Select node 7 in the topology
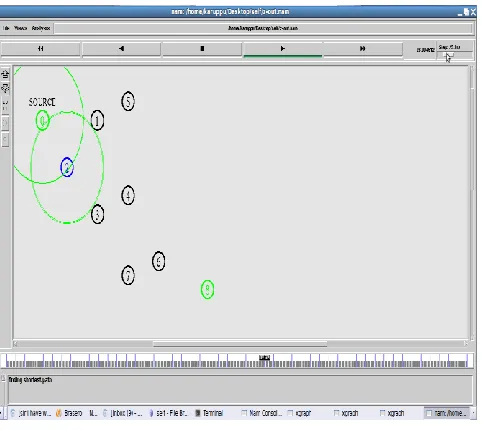This screenshot has height=430, width=482. (x=128, y=276)
